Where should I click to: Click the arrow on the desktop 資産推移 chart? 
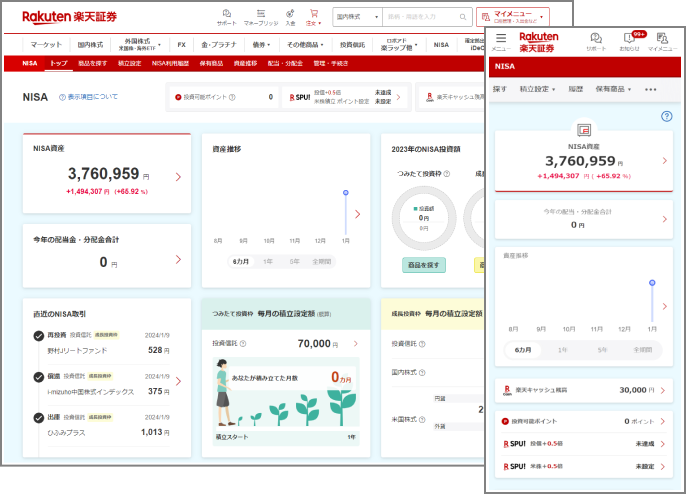357,214
